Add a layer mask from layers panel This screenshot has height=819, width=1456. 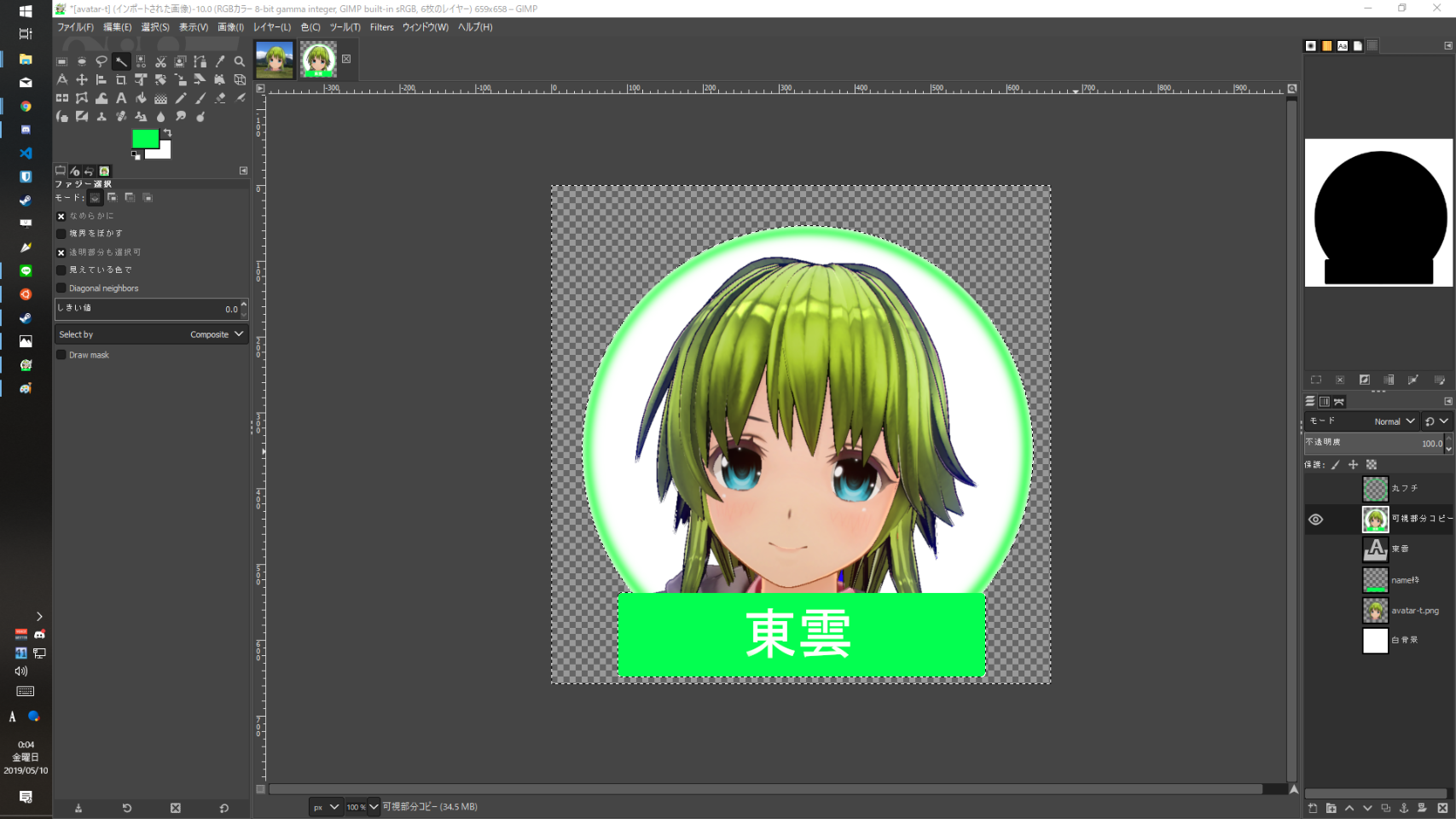pos(1422,808)
